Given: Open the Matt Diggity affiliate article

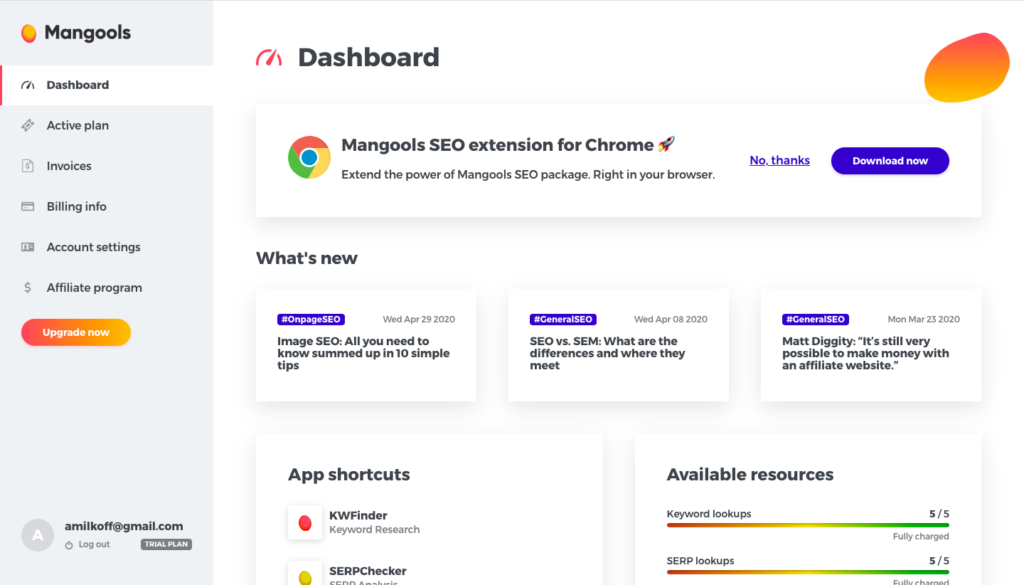Looking at the screenshot, I should point(865,353).
